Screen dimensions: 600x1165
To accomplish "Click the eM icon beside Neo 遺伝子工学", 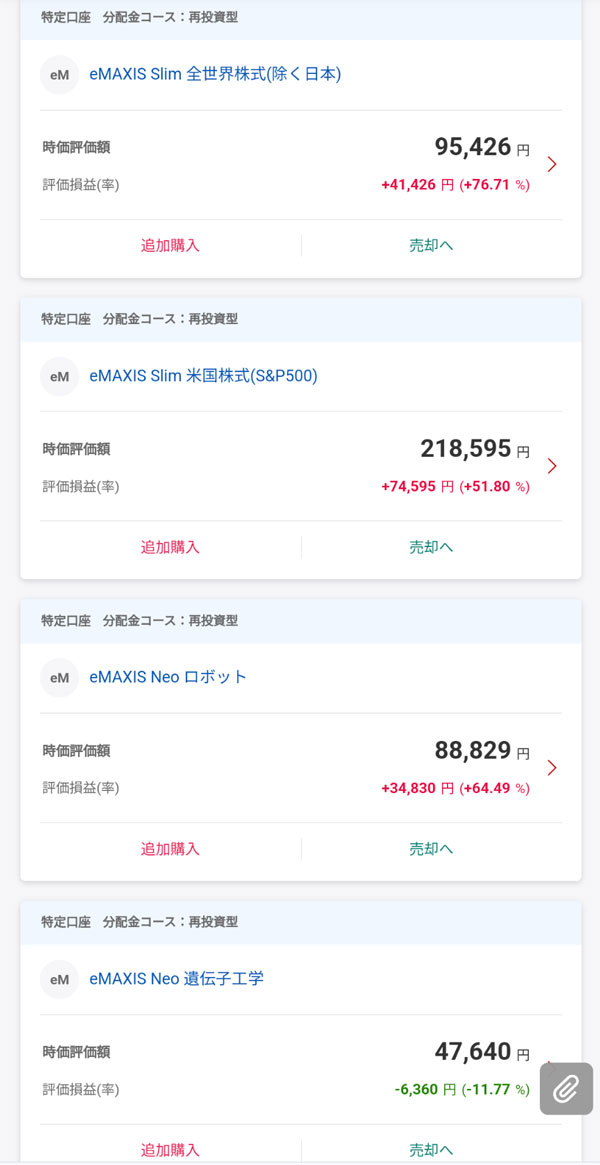I will [60, 980].
